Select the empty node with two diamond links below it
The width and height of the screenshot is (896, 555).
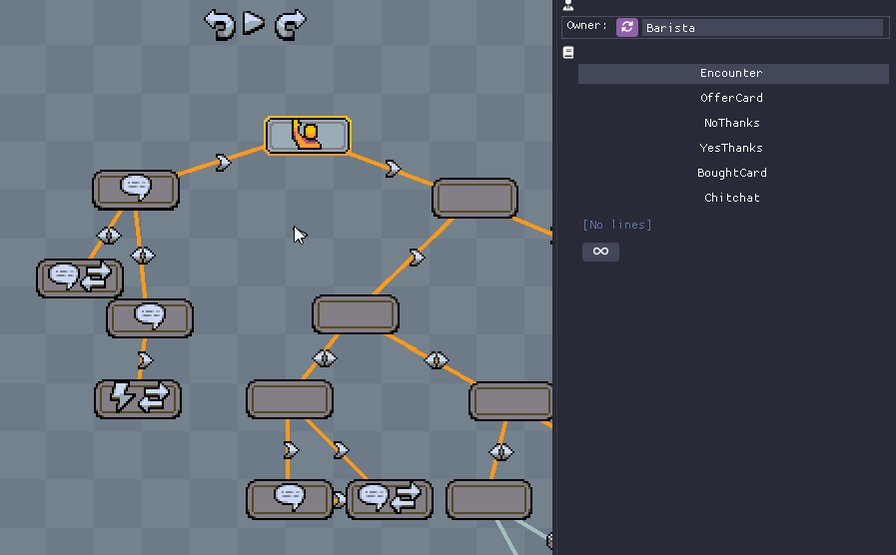point(355,314)
